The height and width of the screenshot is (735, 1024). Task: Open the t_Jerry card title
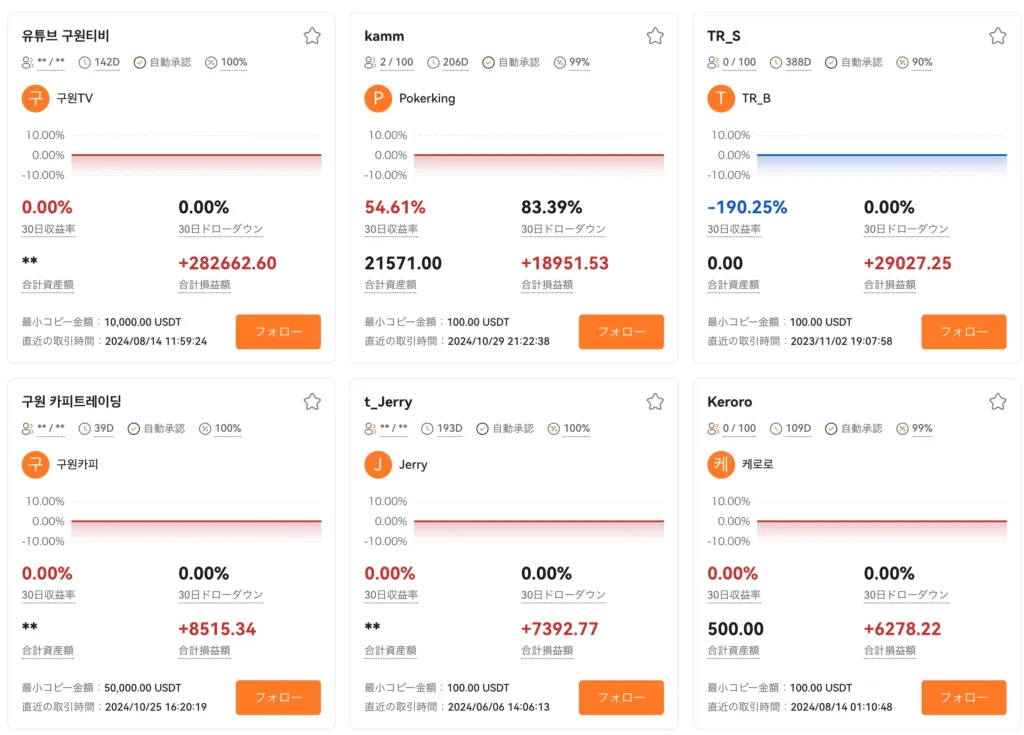(388, 402)
